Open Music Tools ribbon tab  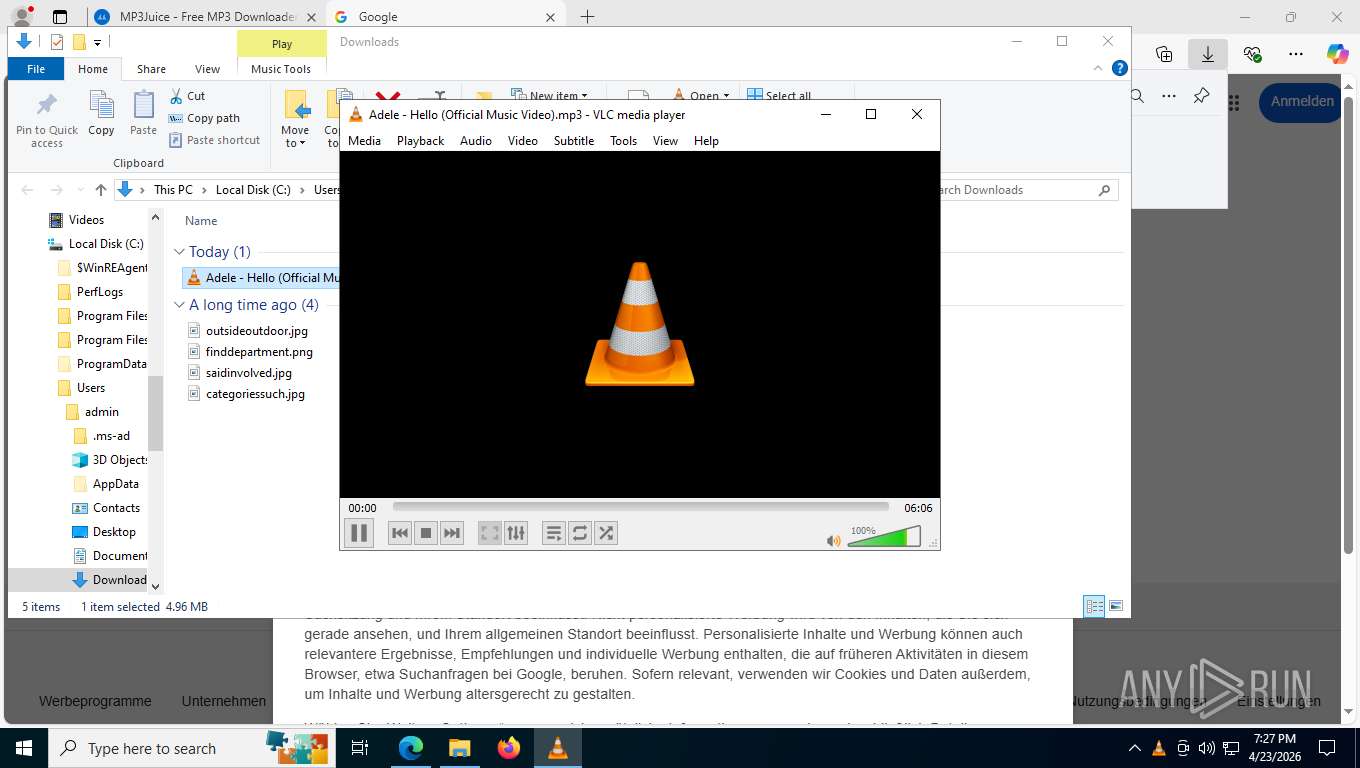pos(281,69)
